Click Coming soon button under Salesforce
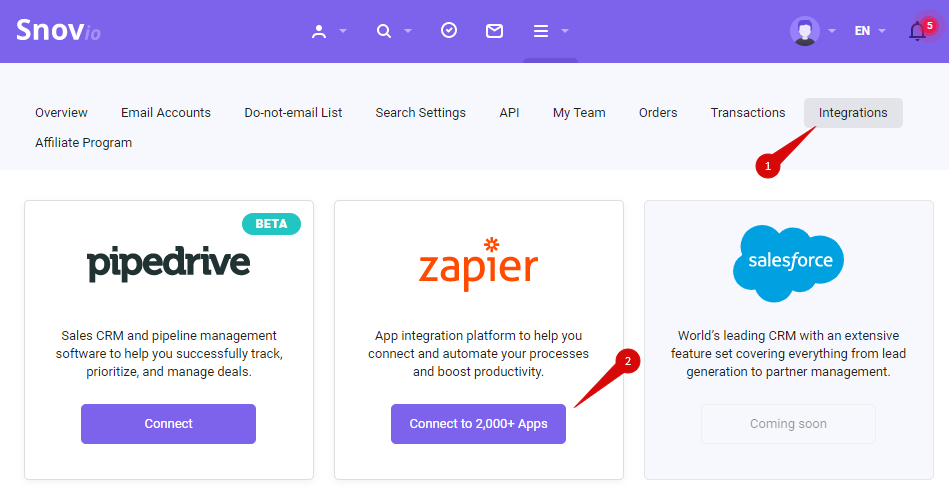This screenshot has width=949, height=504. [x=788, y=424]
